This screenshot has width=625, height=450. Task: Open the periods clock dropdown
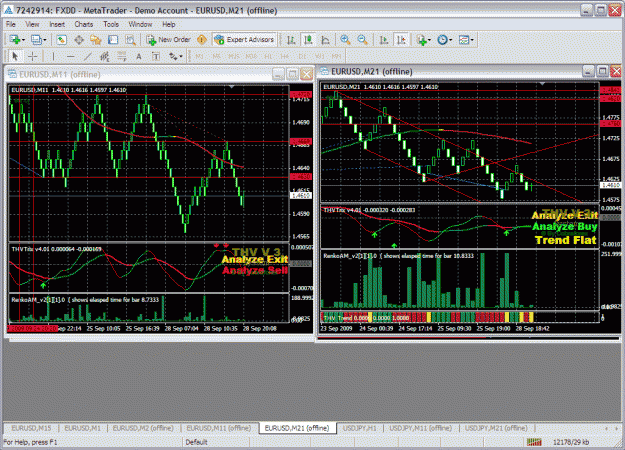click(444, 40)
